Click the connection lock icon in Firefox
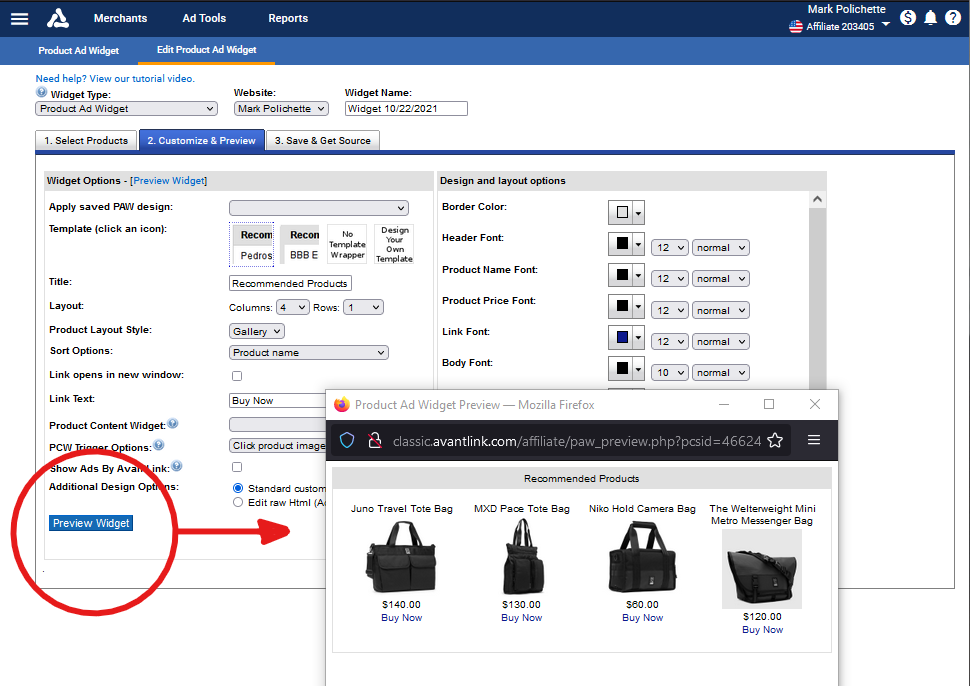 coord(374,440)
